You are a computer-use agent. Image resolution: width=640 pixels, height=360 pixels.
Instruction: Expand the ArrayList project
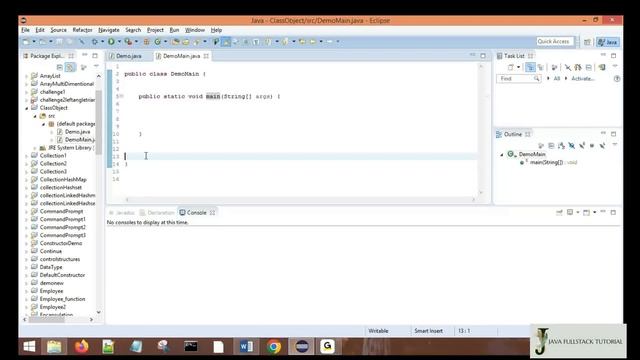tap(27, 76)
